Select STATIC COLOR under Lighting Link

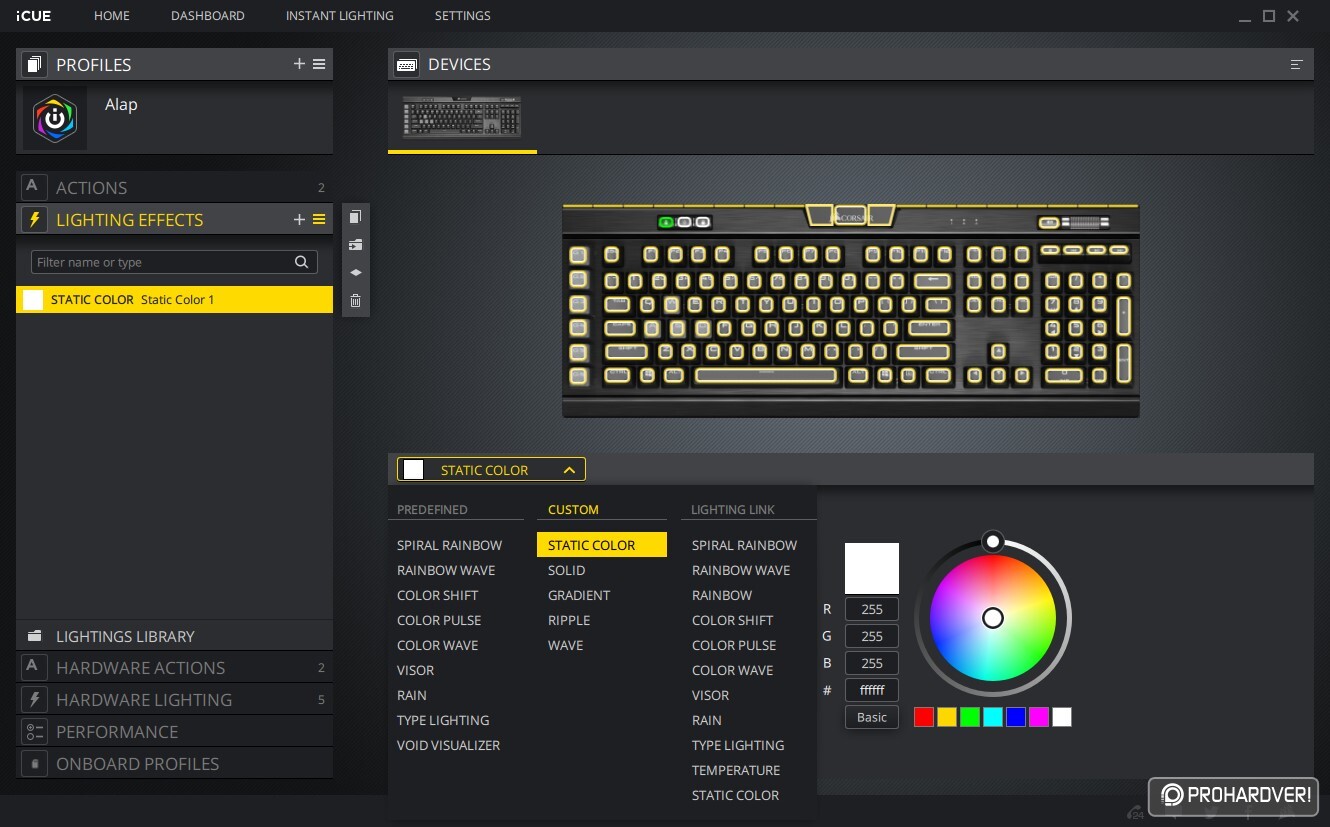coord(735,795)
